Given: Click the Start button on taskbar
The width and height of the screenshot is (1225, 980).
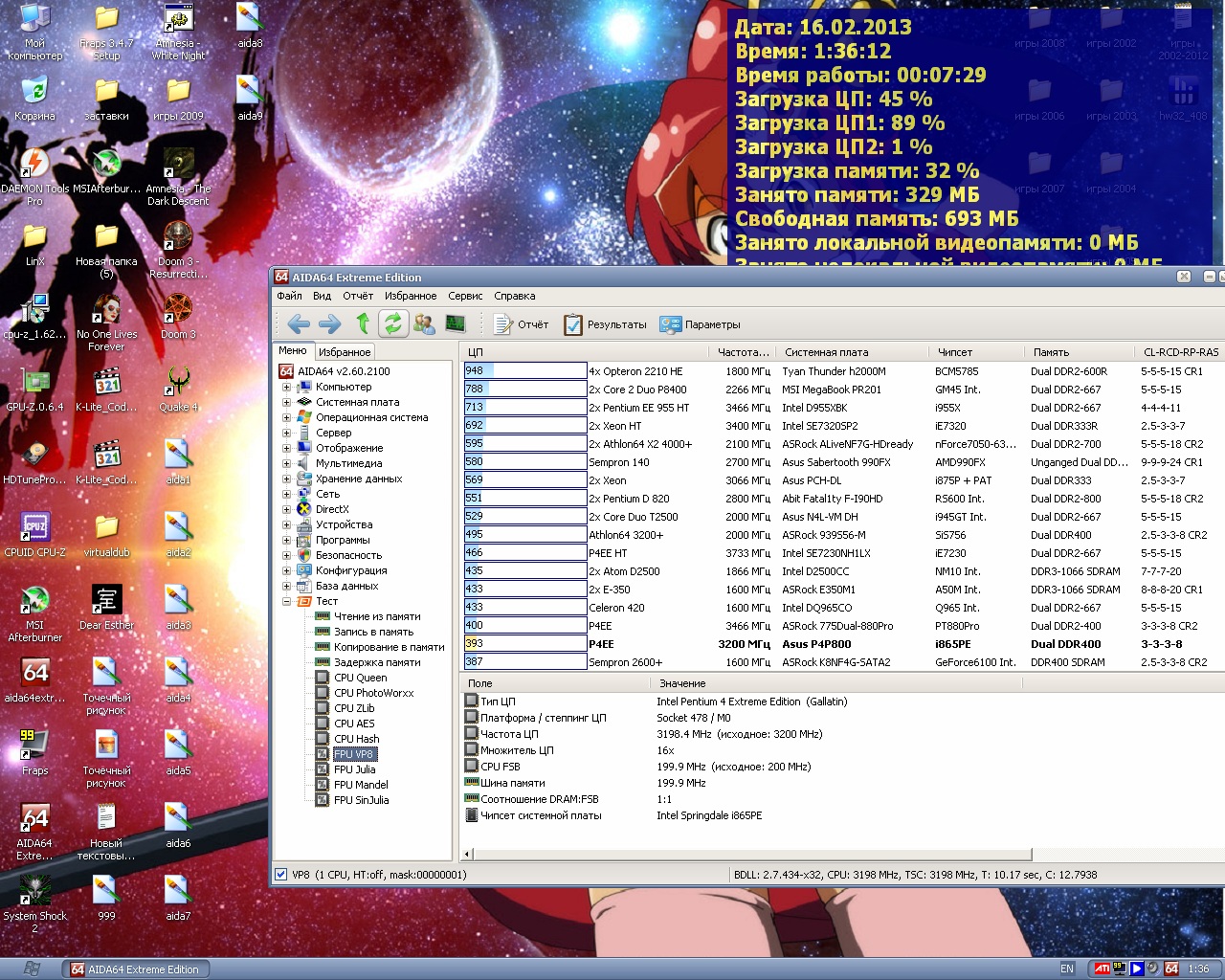Looking at the screenshot, I should (x=31, y=969).
